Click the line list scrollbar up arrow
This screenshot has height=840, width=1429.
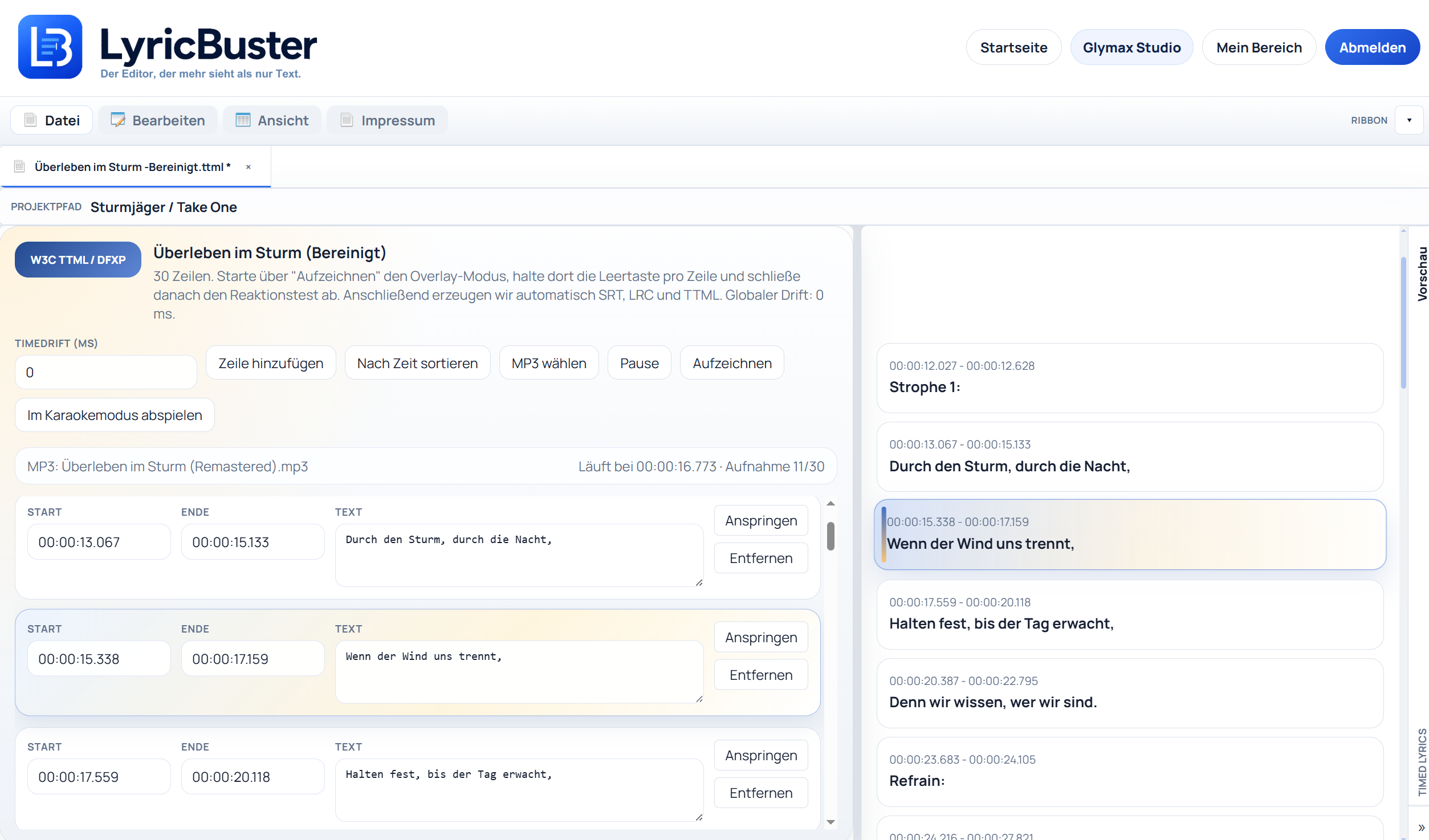(x=830, y=503)
